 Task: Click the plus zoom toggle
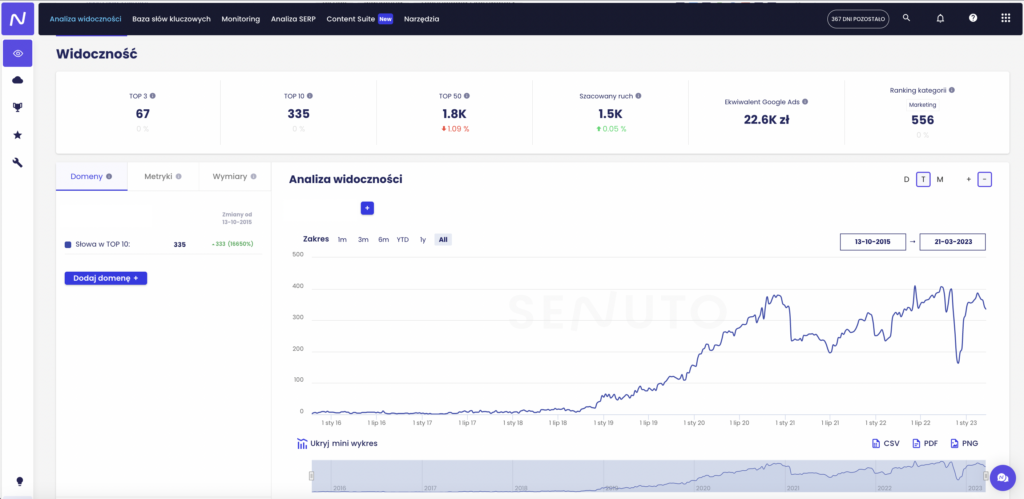(968, 180)
